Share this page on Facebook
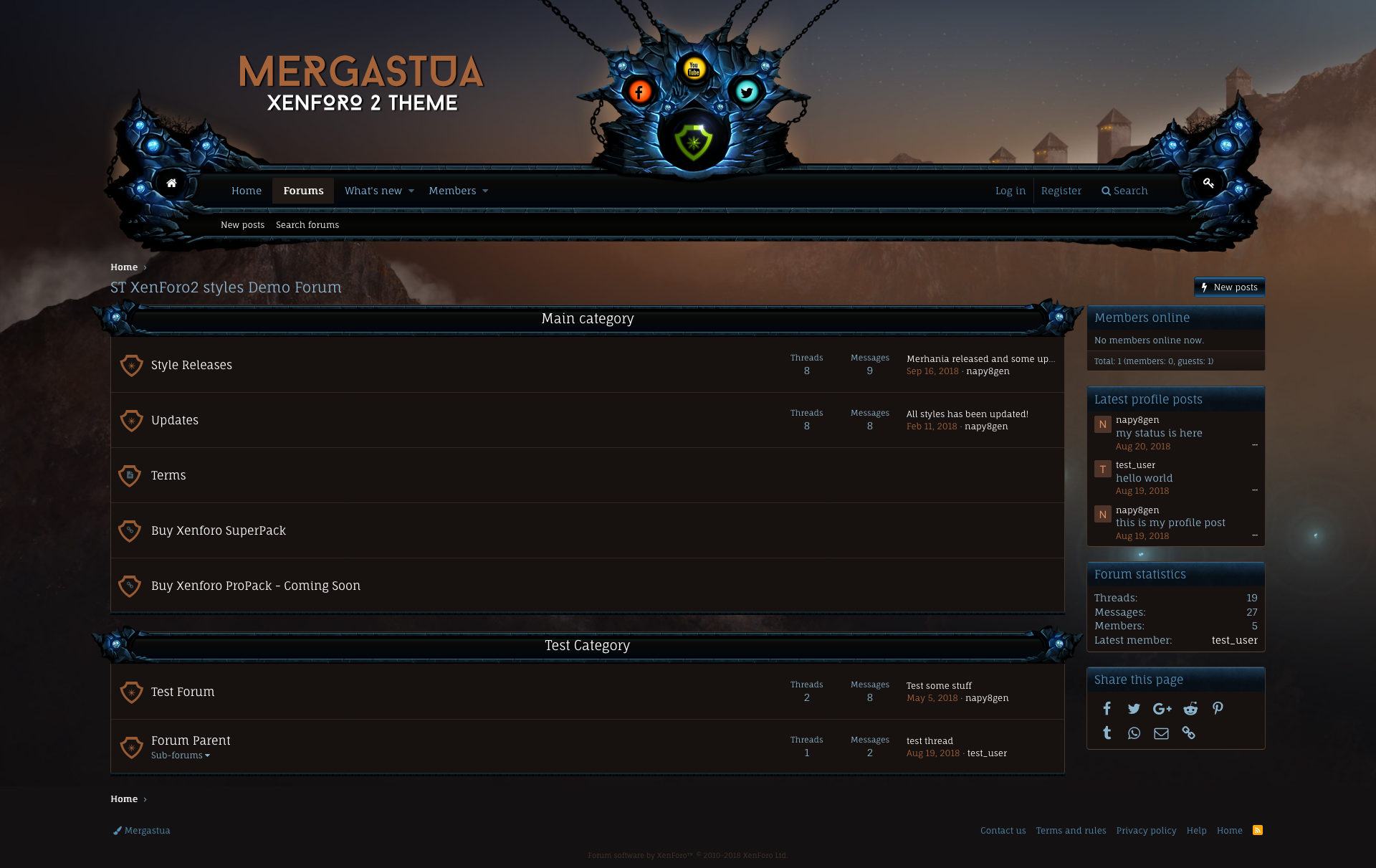 1107,709
